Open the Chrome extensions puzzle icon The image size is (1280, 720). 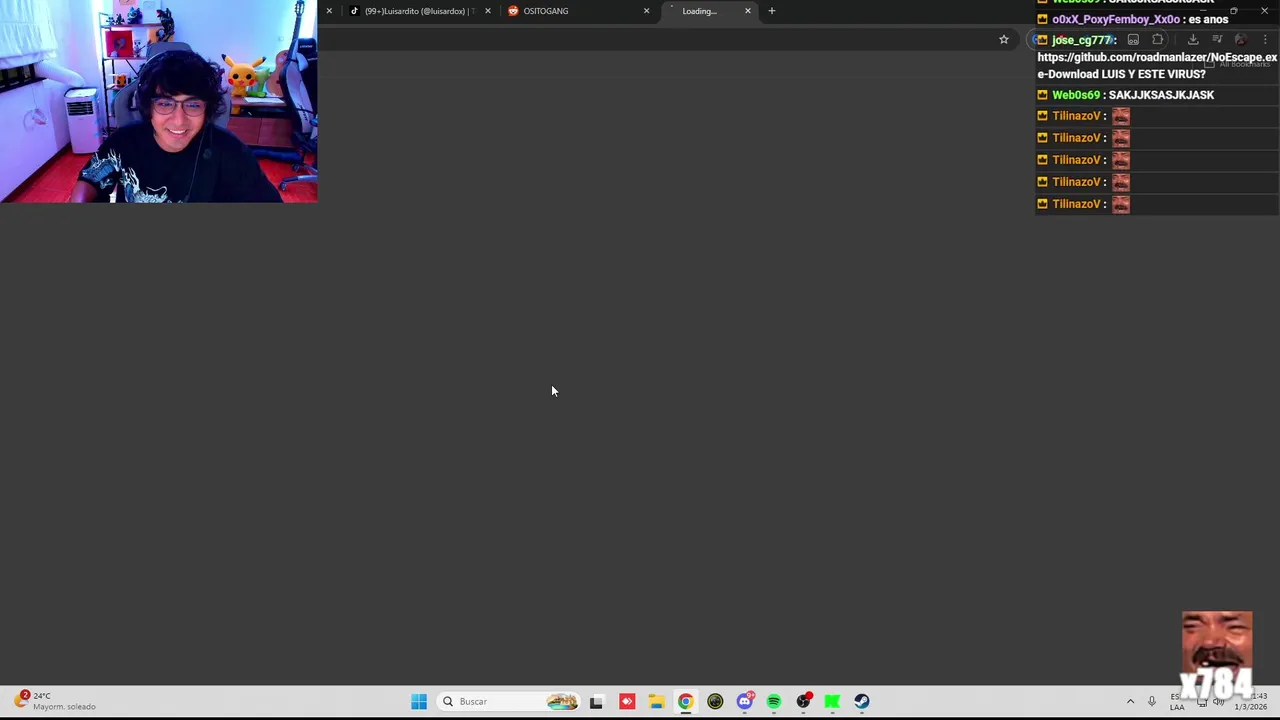coord(1158,39)
